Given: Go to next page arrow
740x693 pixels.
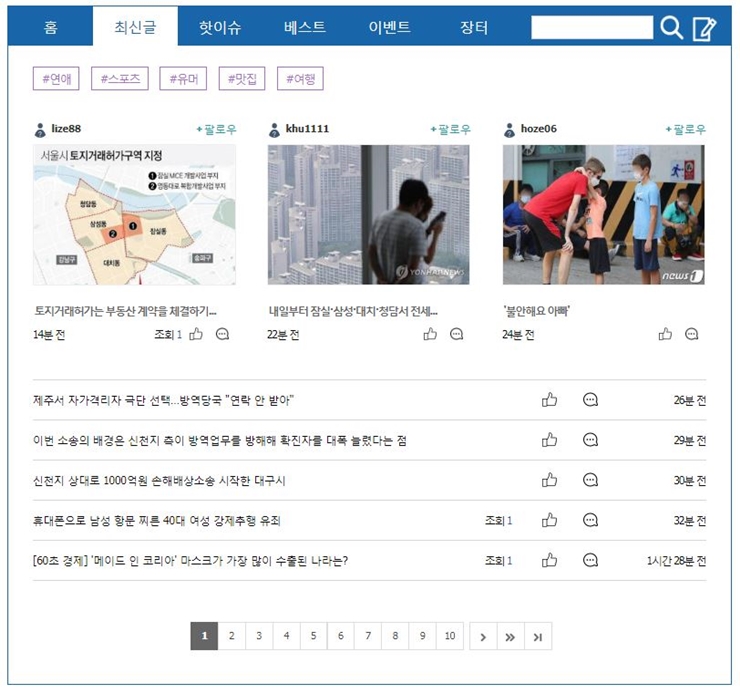Looking at the screenshot, I should pyautogui.click(x=483, y=636).
